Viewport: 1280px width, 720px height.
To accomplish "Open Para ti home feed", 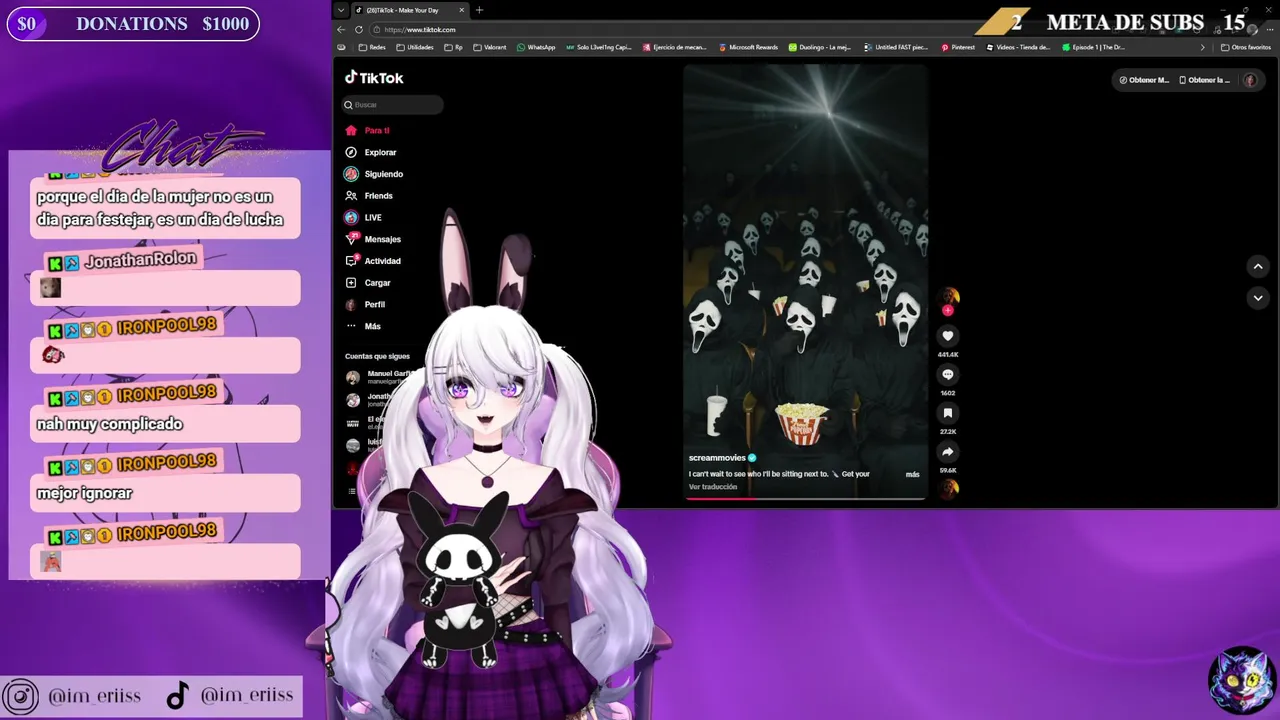I will pos(368,130).
